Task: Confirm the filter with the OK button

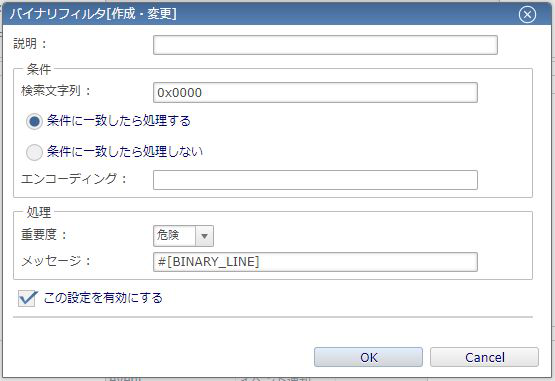Action: click(x=368, y=357)
